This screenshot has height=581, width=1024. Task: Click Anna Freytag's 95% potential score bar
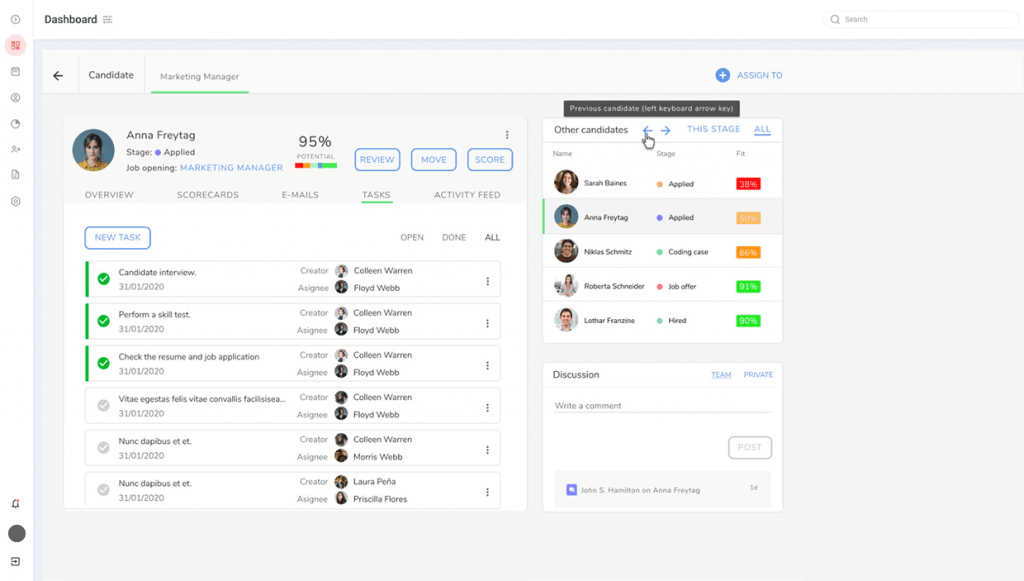[316, 163]
